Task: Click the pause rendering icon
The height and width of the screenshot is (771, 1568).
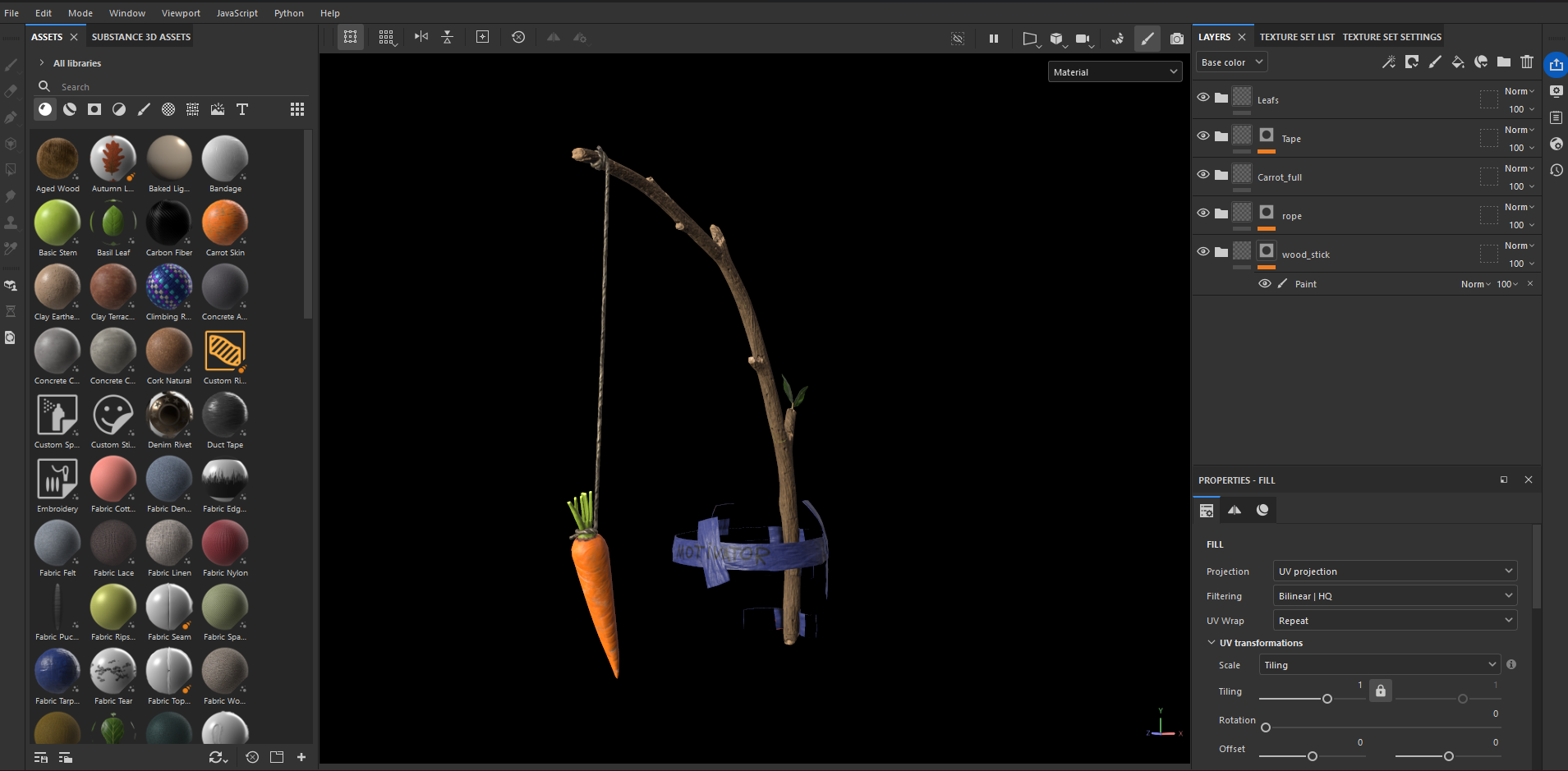Action: point(994,39)
